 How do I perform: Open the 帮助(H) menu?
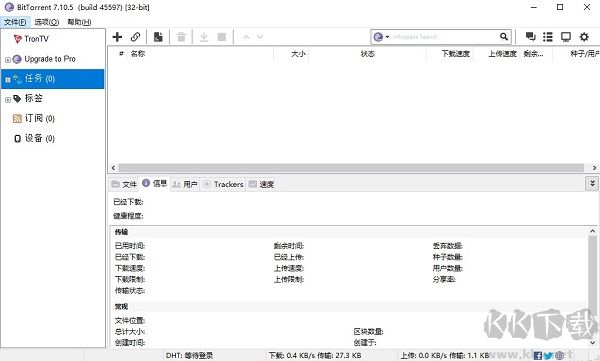(79, 22)
